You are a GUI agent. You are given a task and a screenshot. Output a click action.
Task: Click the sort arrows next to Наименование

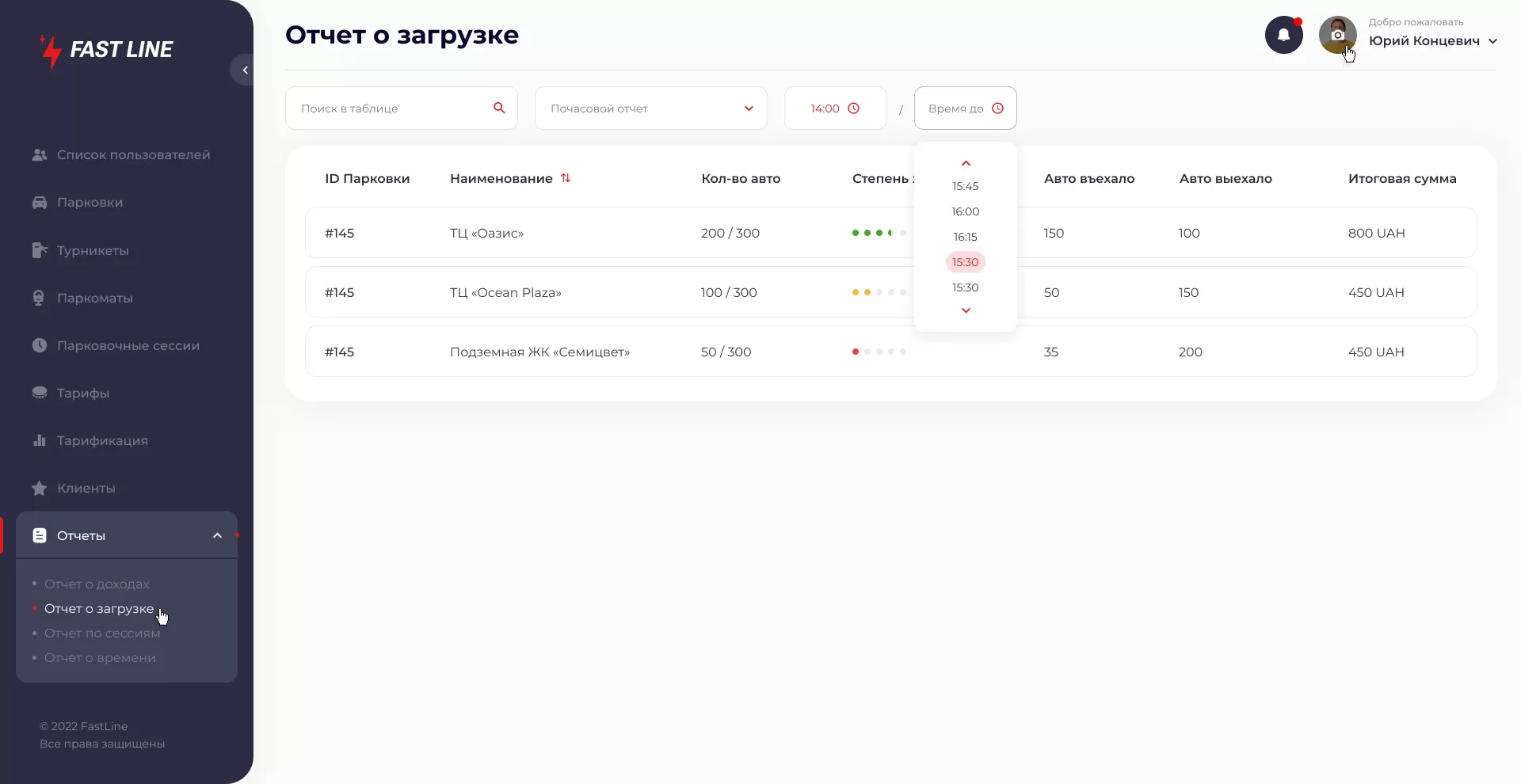coord(566,178)
